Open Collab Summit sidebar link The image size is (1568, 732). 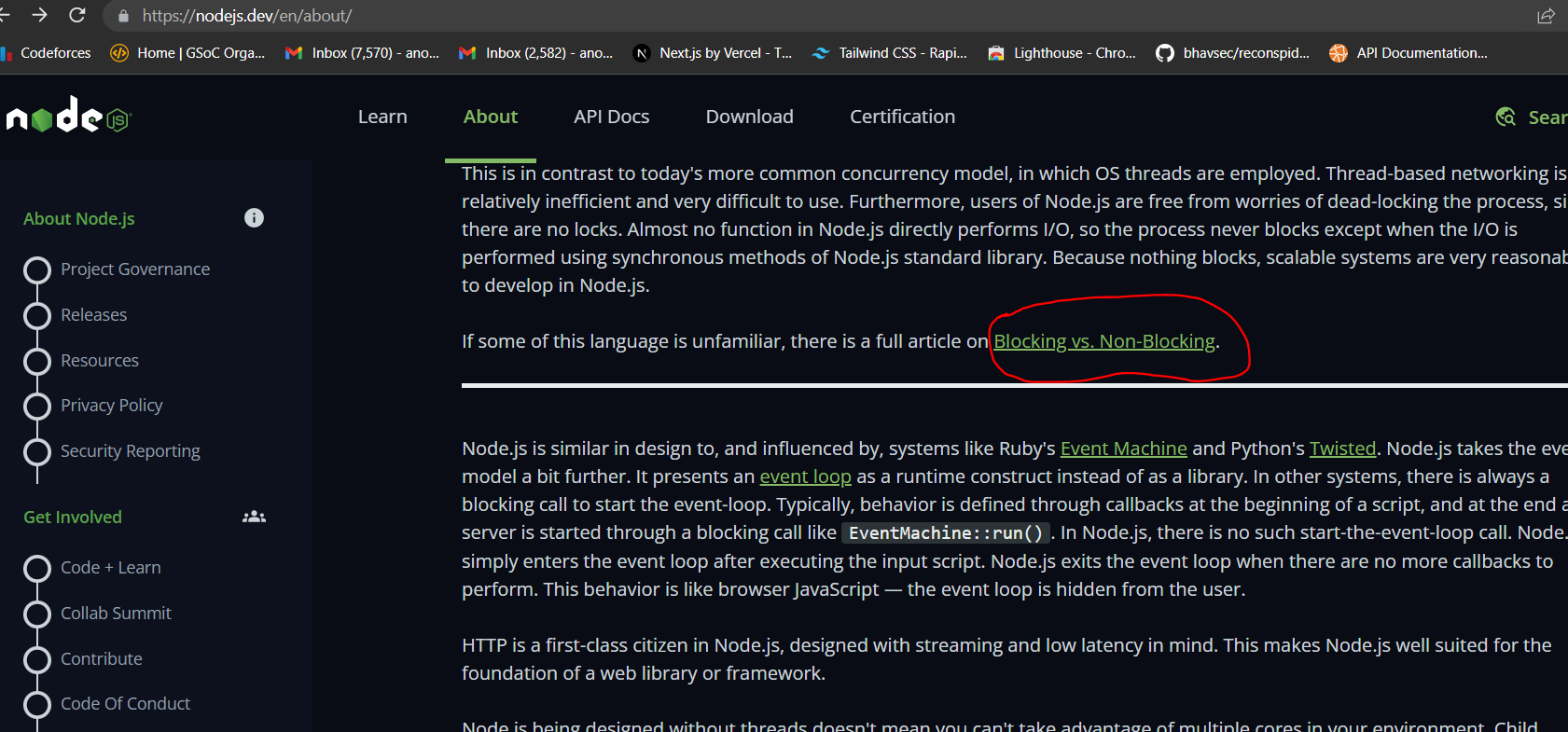[x=117, y=613]
